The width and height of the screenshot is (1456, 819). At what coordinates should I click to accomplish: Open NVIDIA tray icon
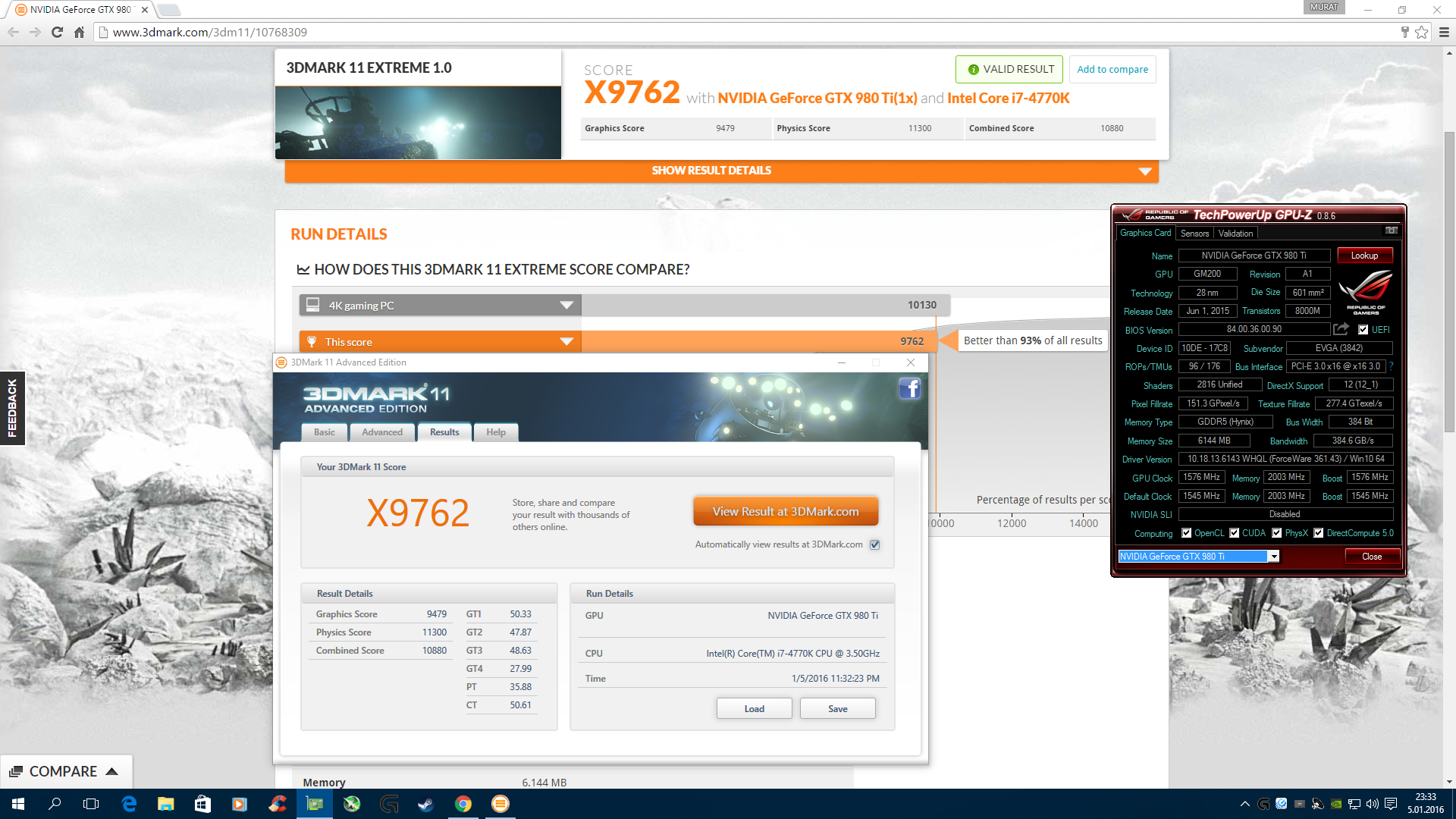[x=1336, y=804]
